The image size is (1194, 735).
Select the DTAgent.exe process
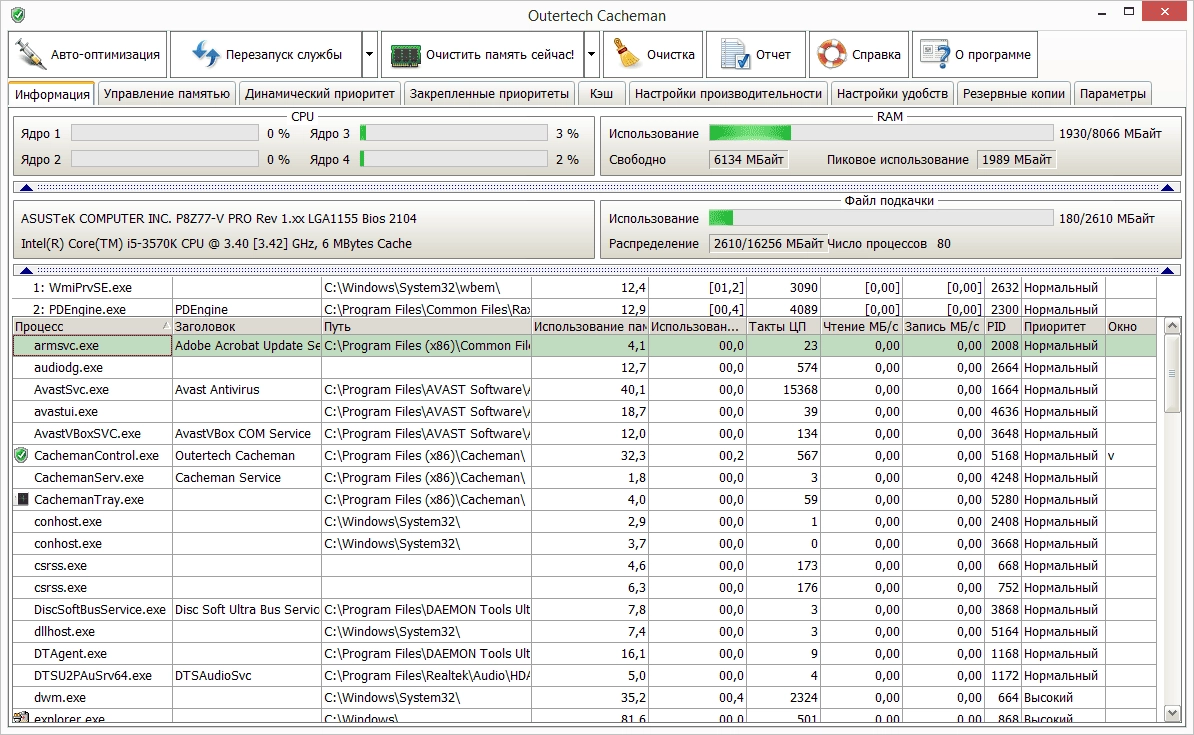coord(584,654)
